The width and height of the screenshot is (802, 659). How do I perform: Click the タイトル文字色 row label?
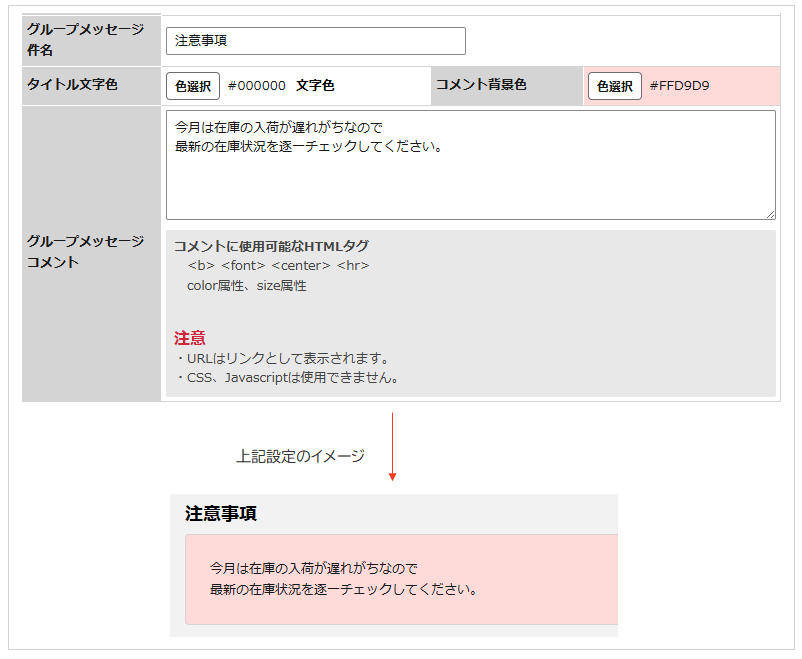72,84
